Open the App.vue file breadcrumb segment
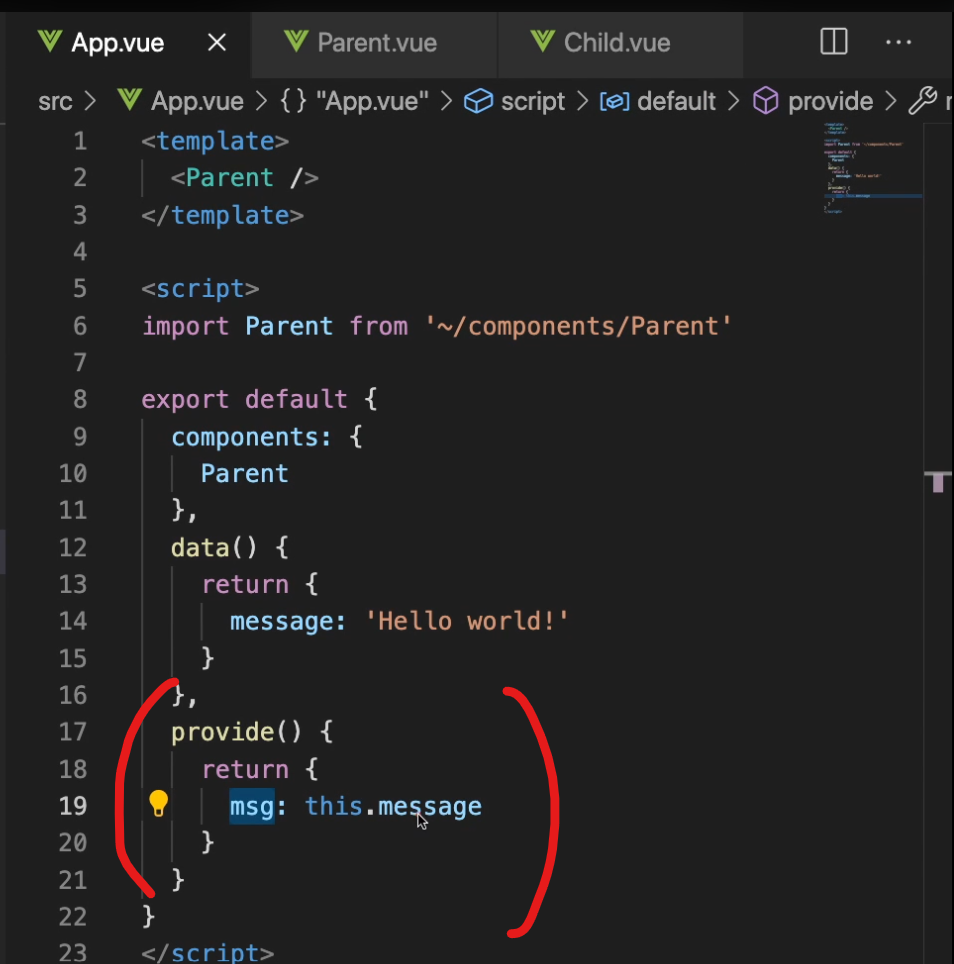Image resolution: width=954 pixels, height=964 pixels. click(197, 101)
